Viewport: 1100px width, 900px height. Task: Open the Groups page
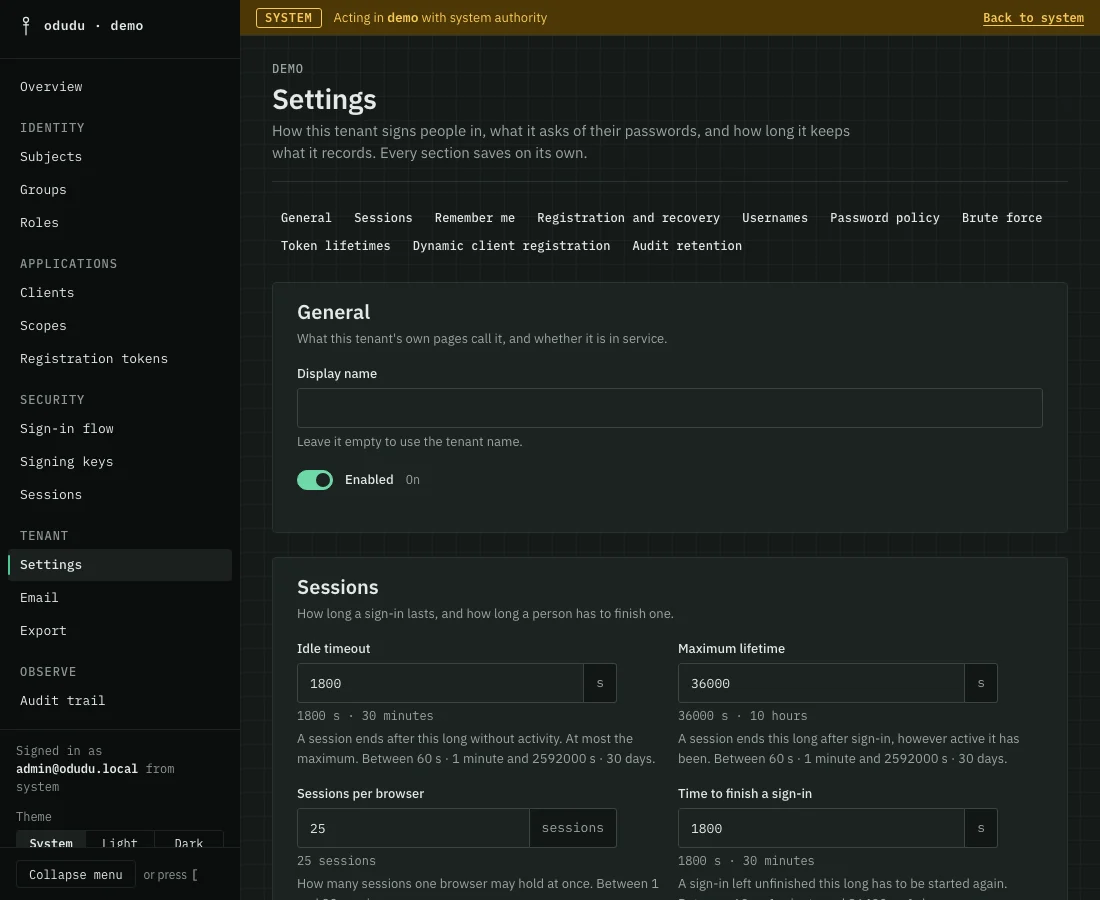[x=43, y=189]
